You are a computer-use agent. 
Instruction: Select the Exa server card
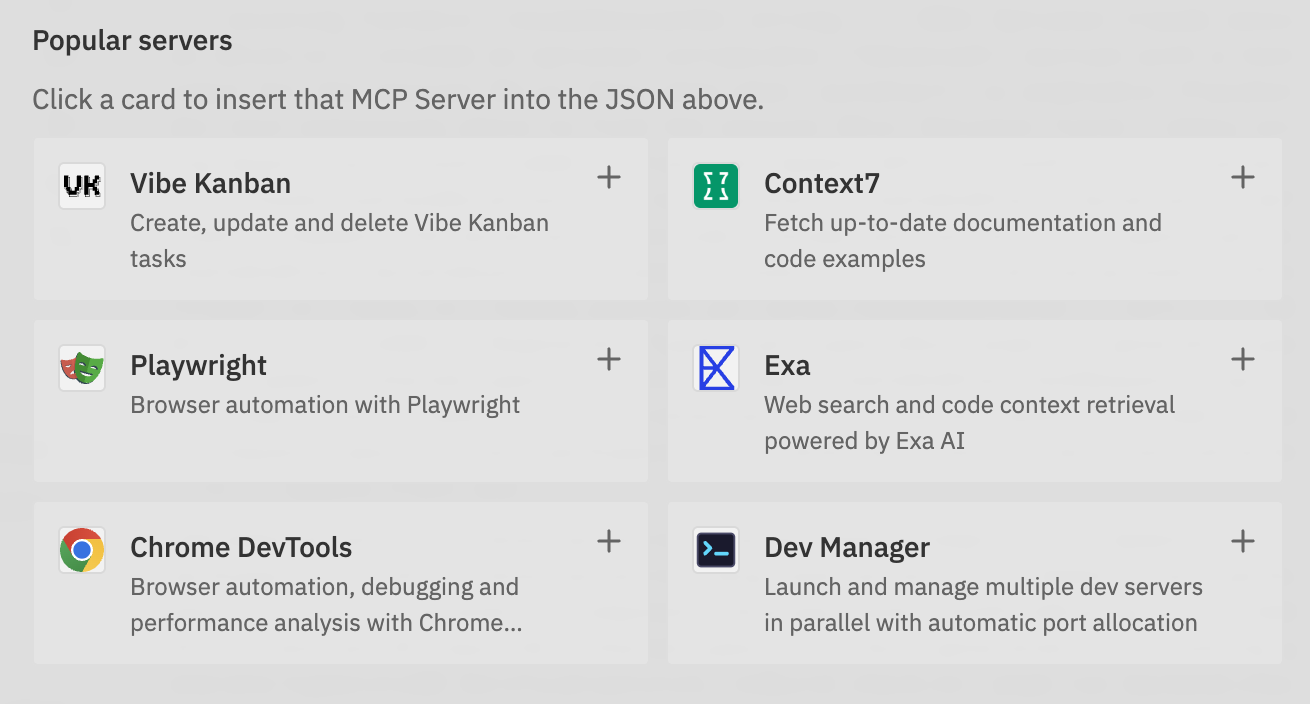click(975, 401)
